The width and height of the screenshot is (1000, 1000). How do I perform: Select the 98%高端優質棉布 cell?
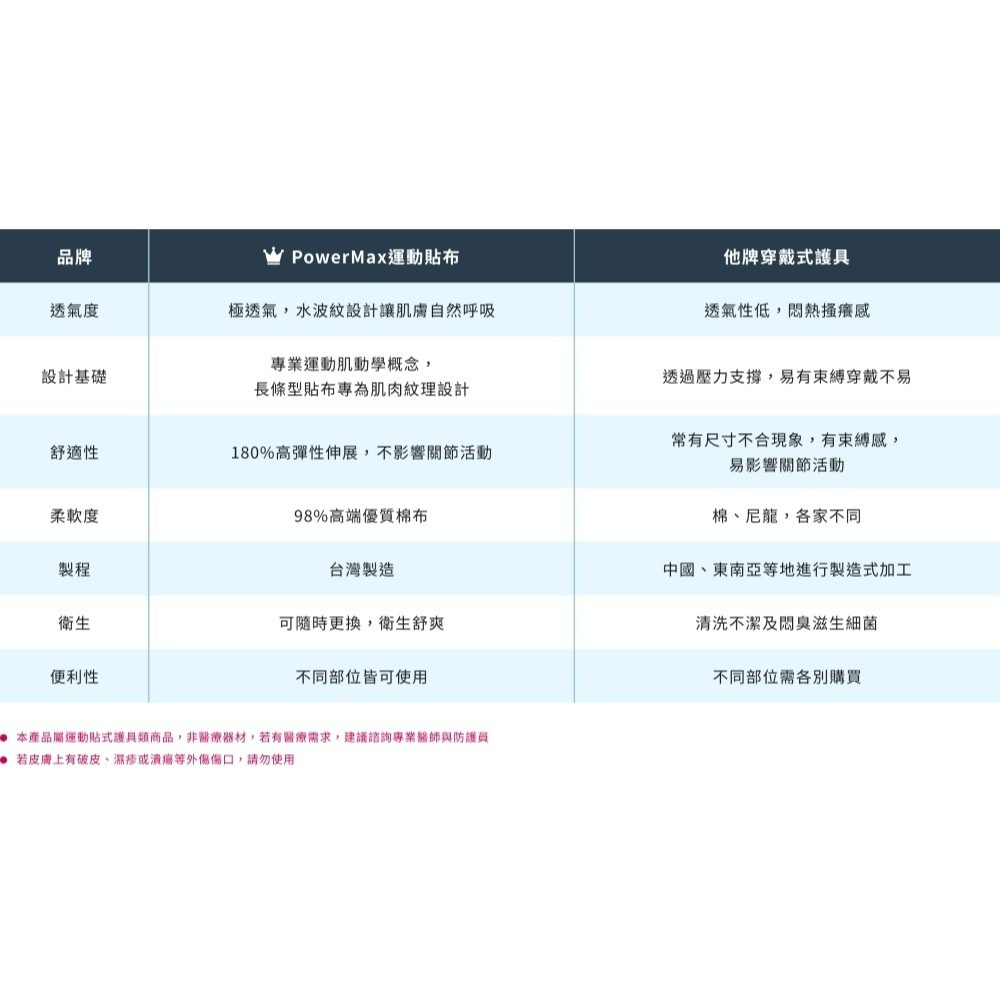coord(361,516)
